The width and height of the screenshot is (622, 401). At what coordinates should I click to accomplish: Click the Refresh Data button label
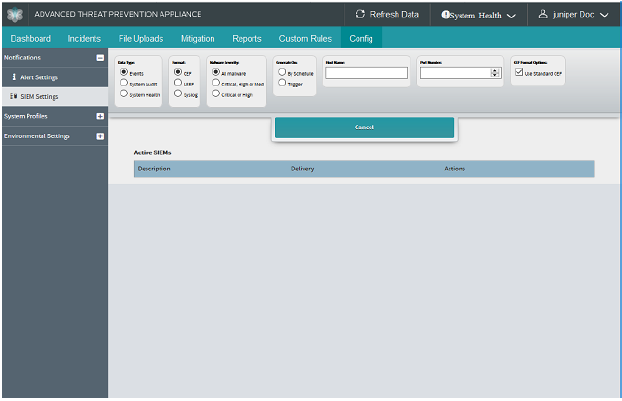point(394,14)
